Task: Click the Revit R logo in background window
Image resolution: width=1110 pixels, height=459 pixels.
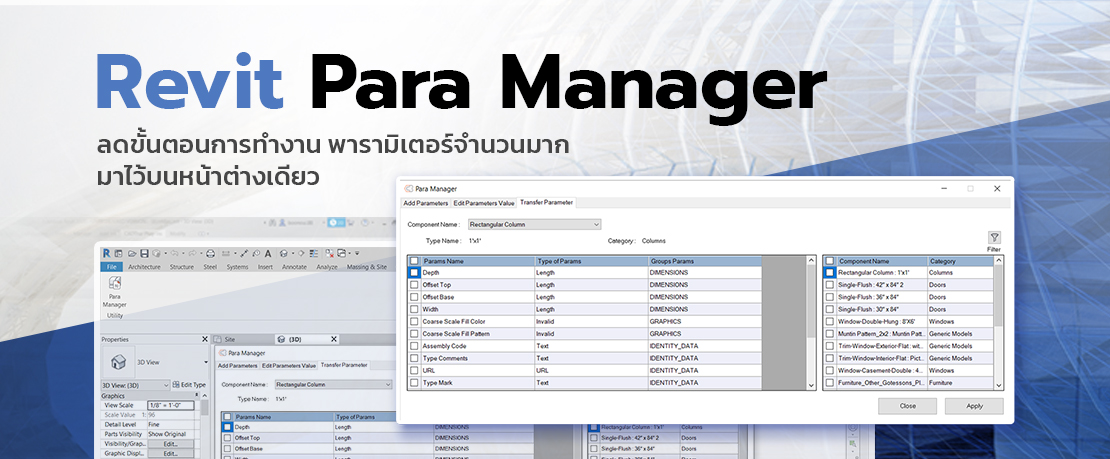Action: click(x=107, y=254)
